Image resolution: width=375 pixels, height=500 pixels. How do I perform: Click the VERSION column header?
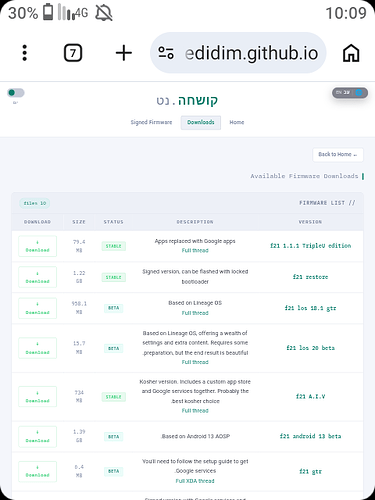coord(310,222)
